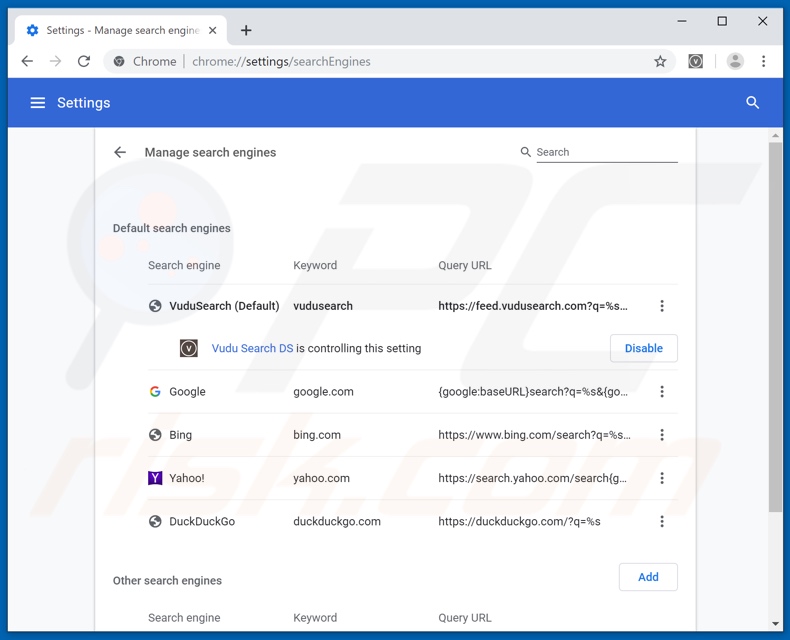
Task: Click the vertical scrollbar thumb
Action: point(775,328)
